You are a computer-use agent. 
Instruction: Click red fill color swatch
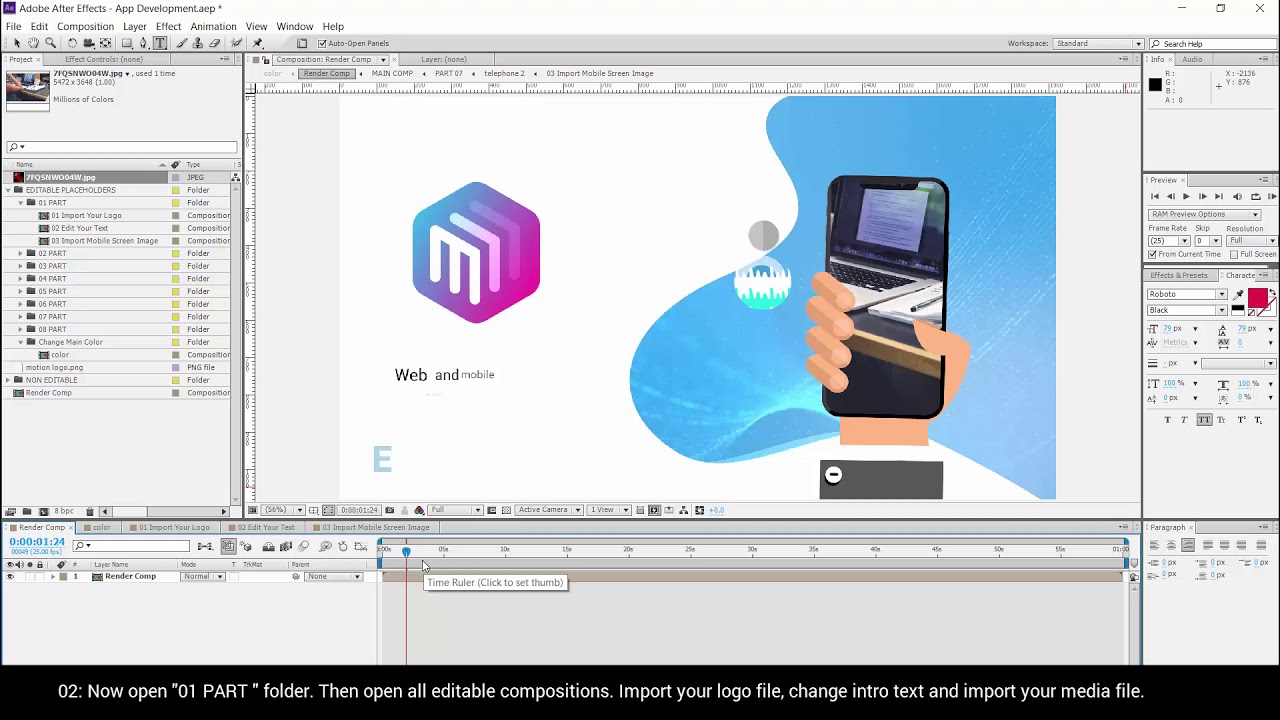click(x=1256, y=298)
